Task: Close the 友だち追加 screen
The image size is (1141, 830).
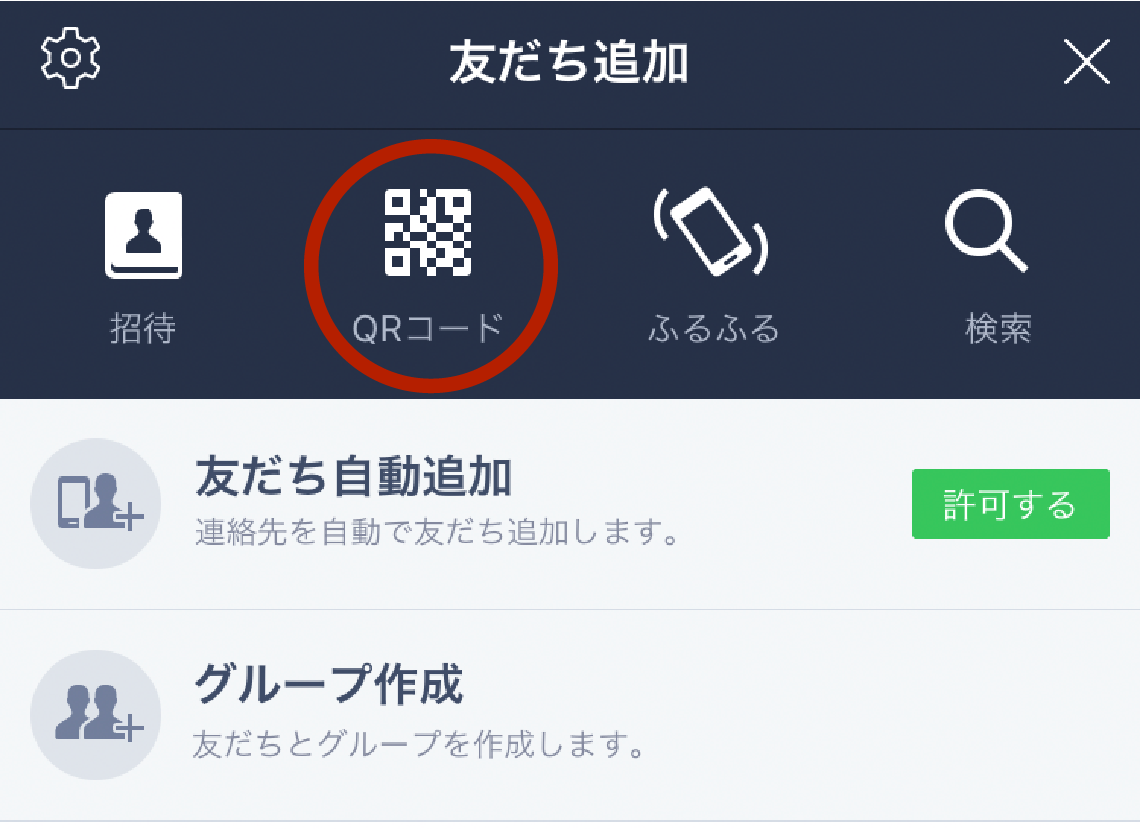Action: click(x=1086, y=62)
